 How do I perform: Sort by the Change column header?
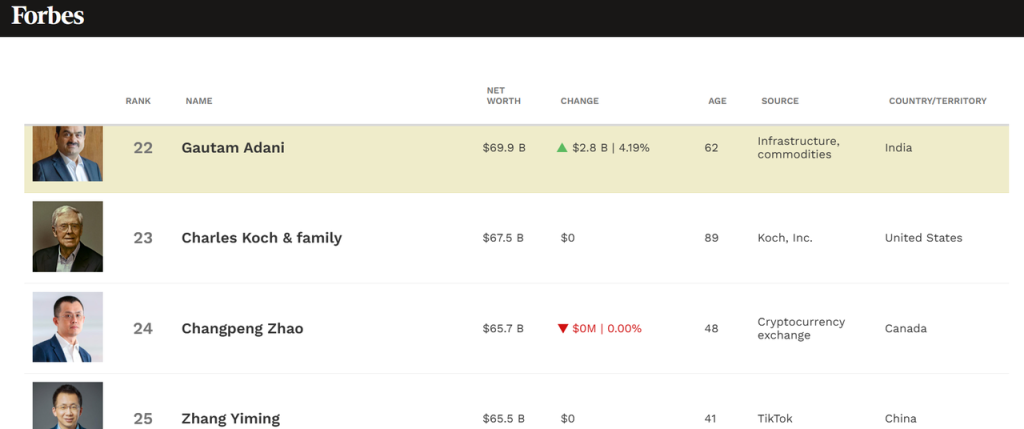pyautogui.click(x=579, y=101)
